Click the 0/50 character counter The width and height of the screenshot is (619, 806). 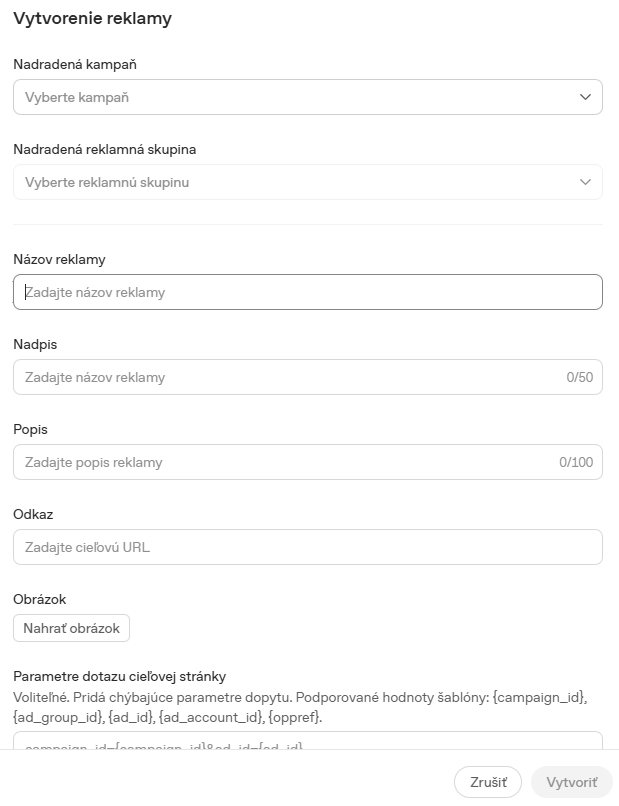pyautogui.click(x=579, y=377)
